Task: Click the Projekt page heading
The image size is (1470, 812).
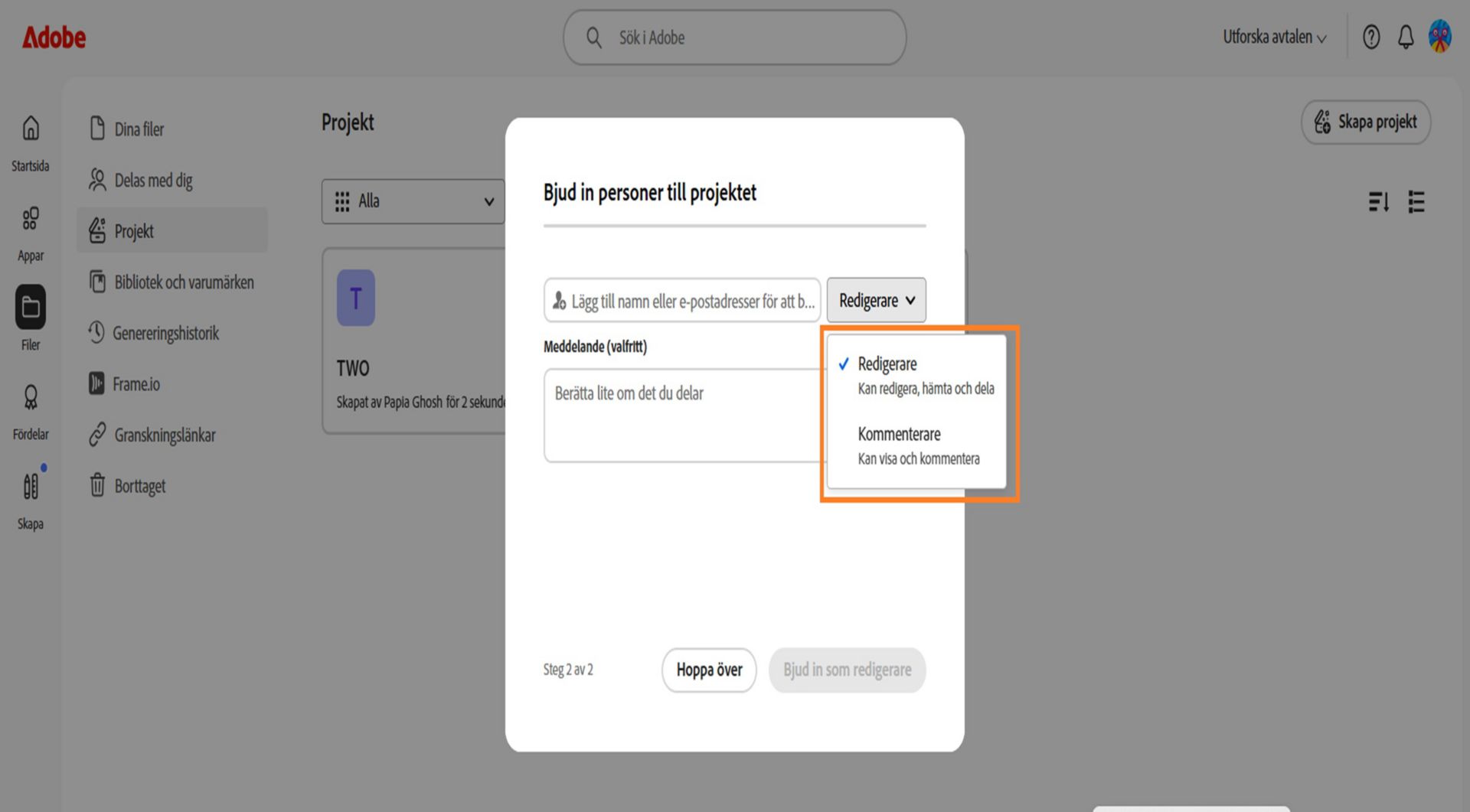Action: coord(348,122)
